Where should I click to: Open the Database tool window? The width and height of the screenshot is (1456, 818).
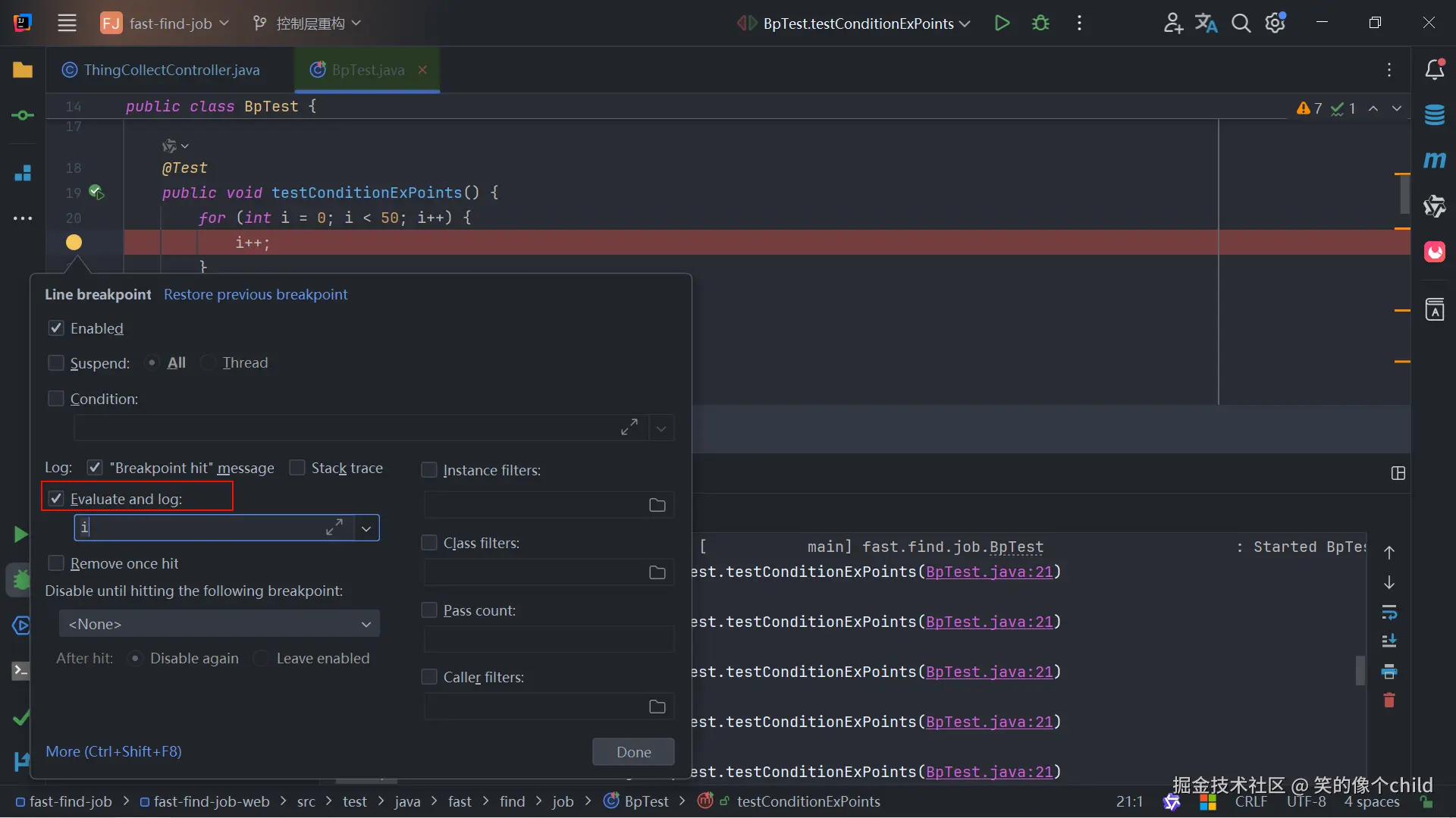[x=1434, y=115]
